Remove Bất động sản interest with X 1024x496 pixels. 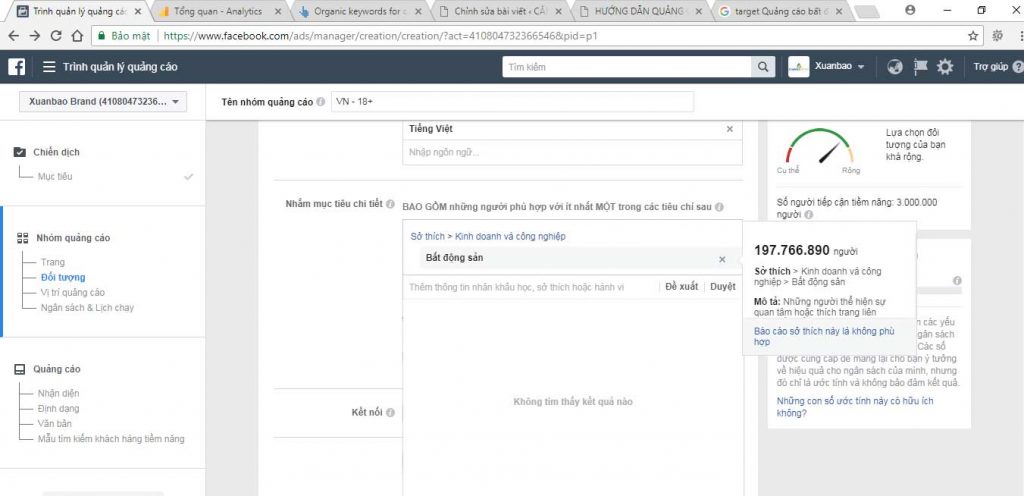(x=722, y=259)
